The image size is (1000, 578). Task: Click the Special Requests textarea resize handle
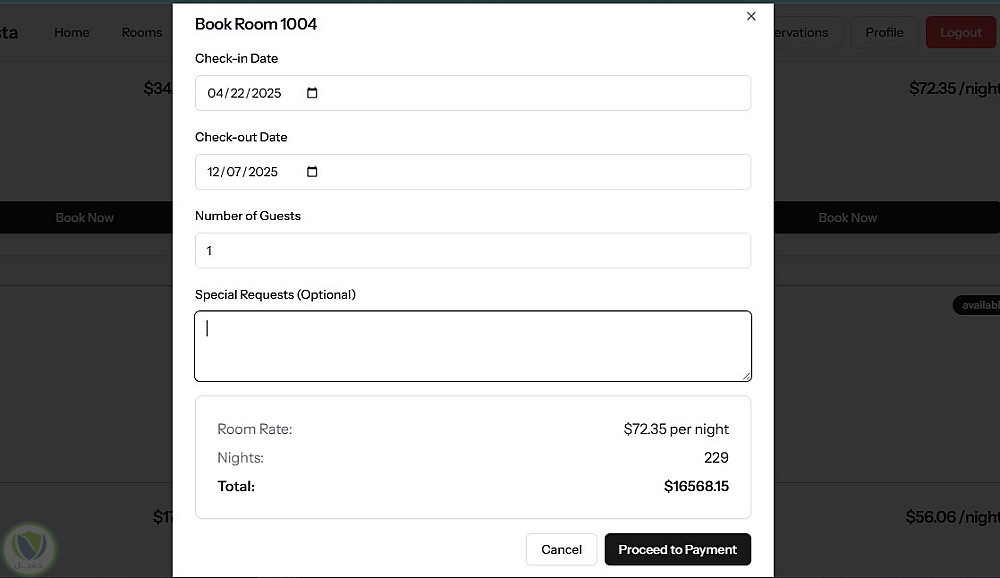pos(746,376)
